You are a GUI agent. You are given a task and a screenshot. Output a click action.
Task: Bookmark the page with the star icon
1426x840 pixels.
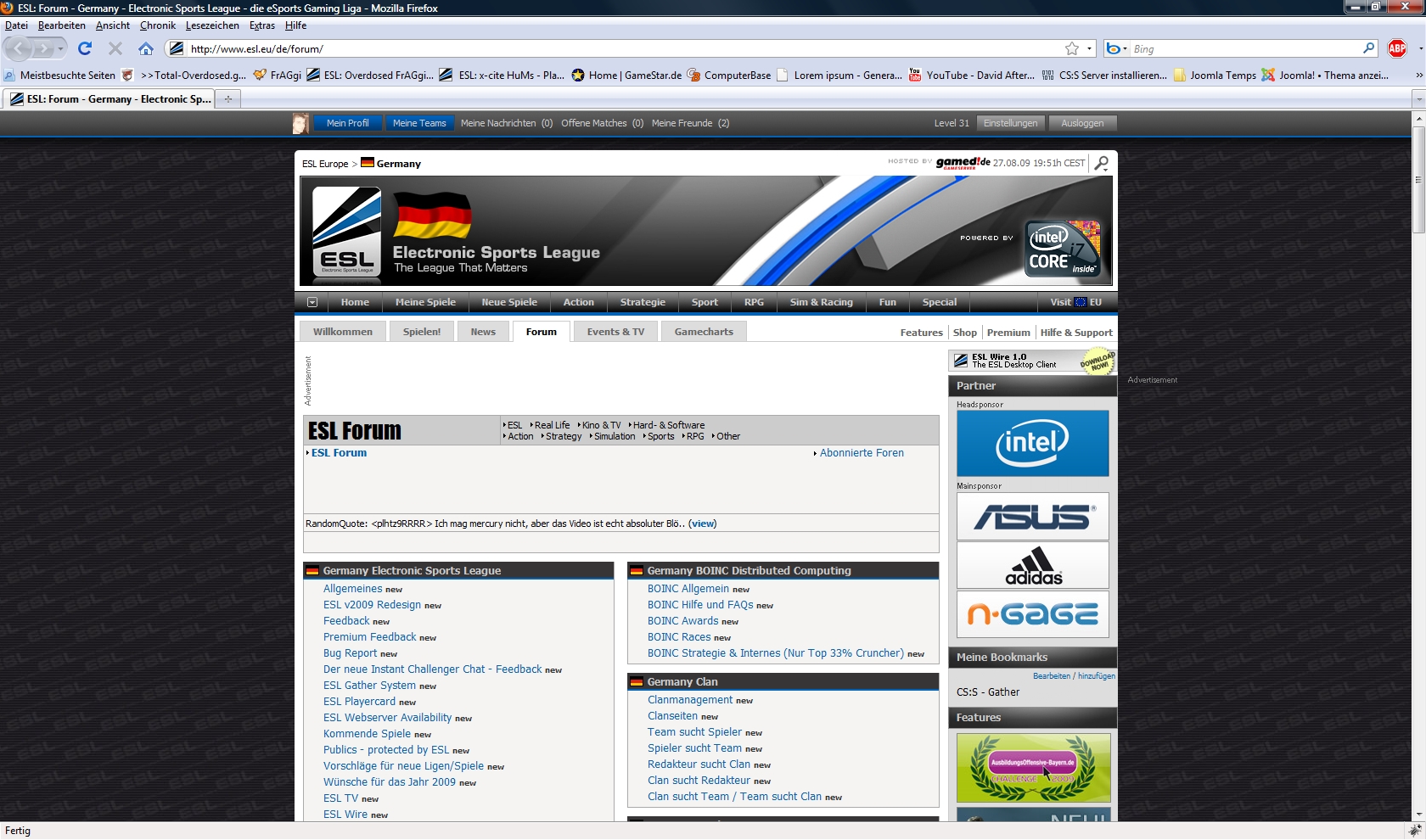click(x=1072, y=48)
